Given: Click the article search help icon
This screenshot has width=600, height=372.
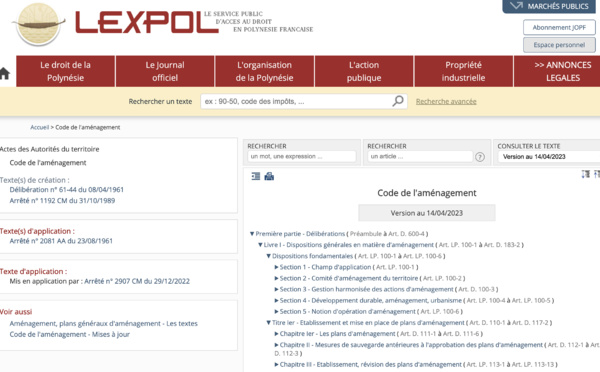Looking at the screenshot, I should click(x=480, y=157).
